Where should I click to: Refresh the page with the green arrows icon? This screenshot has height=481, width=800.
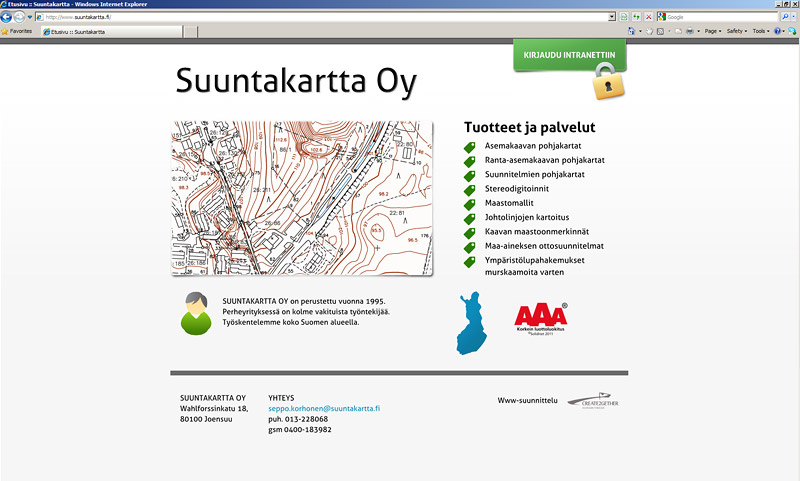pos(636,17)
